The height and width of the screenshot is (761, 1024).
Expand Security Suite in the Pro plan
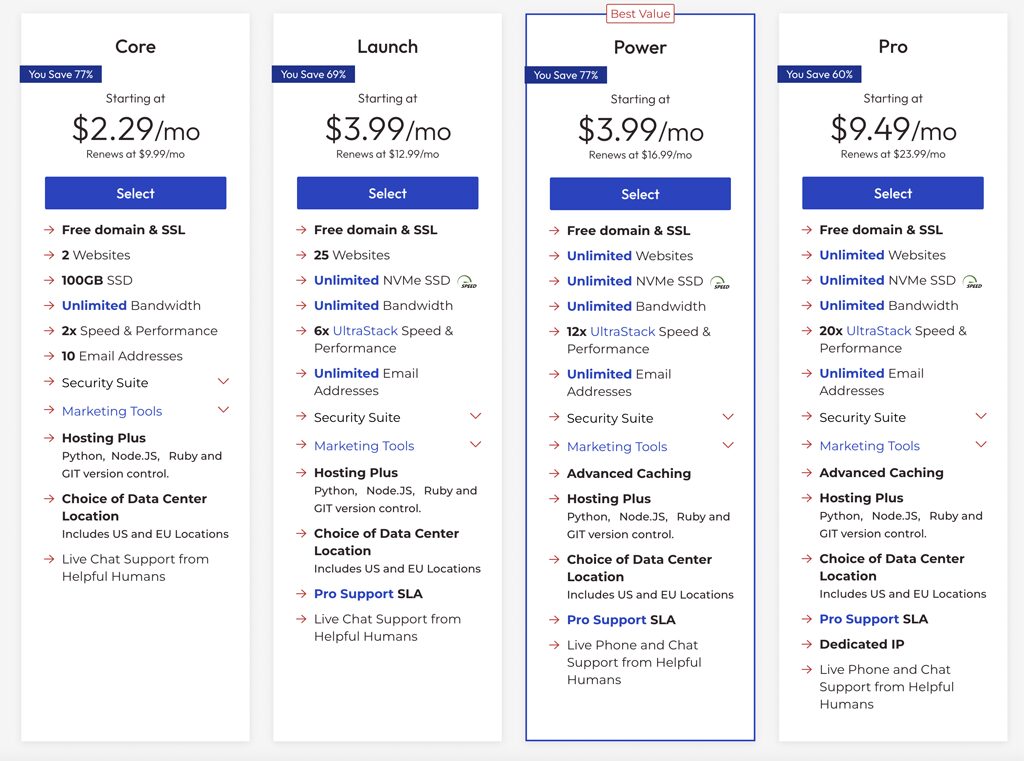point(981,416)
